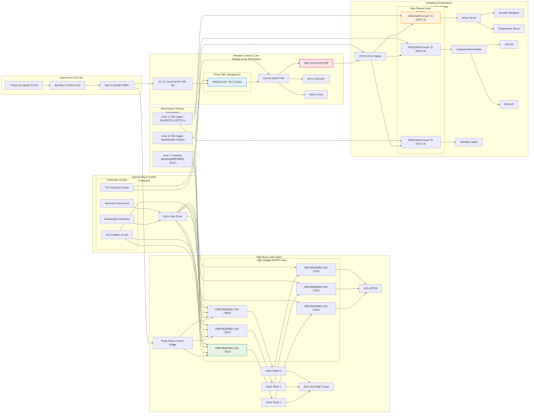Click the Encoder Feedback node
The width and height of the screenshot is (534, 416).
(x=509, y=13)
